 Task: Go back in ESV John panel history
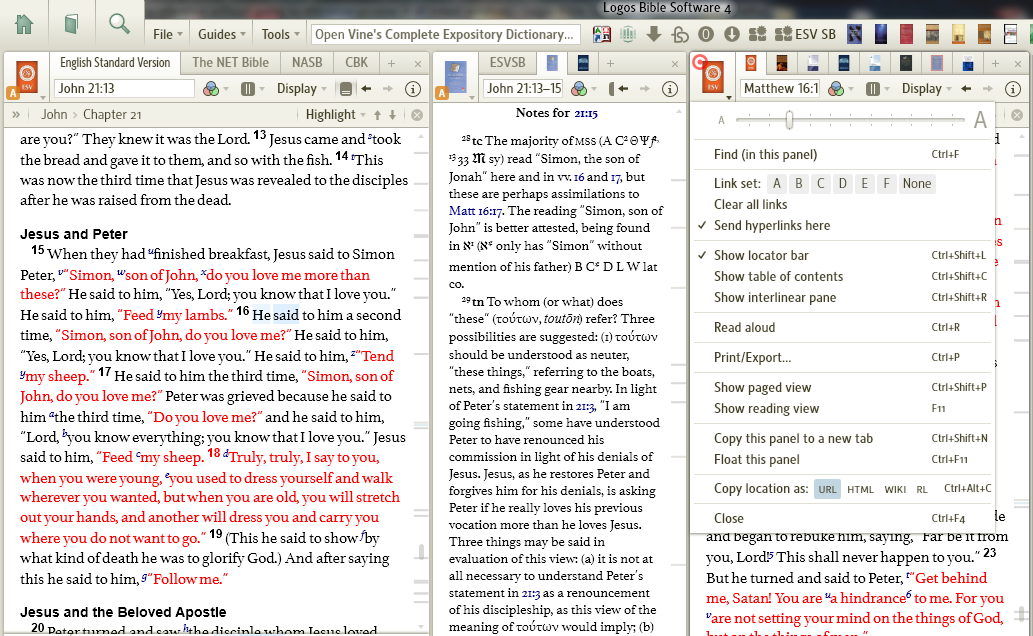tap(366, 88)
